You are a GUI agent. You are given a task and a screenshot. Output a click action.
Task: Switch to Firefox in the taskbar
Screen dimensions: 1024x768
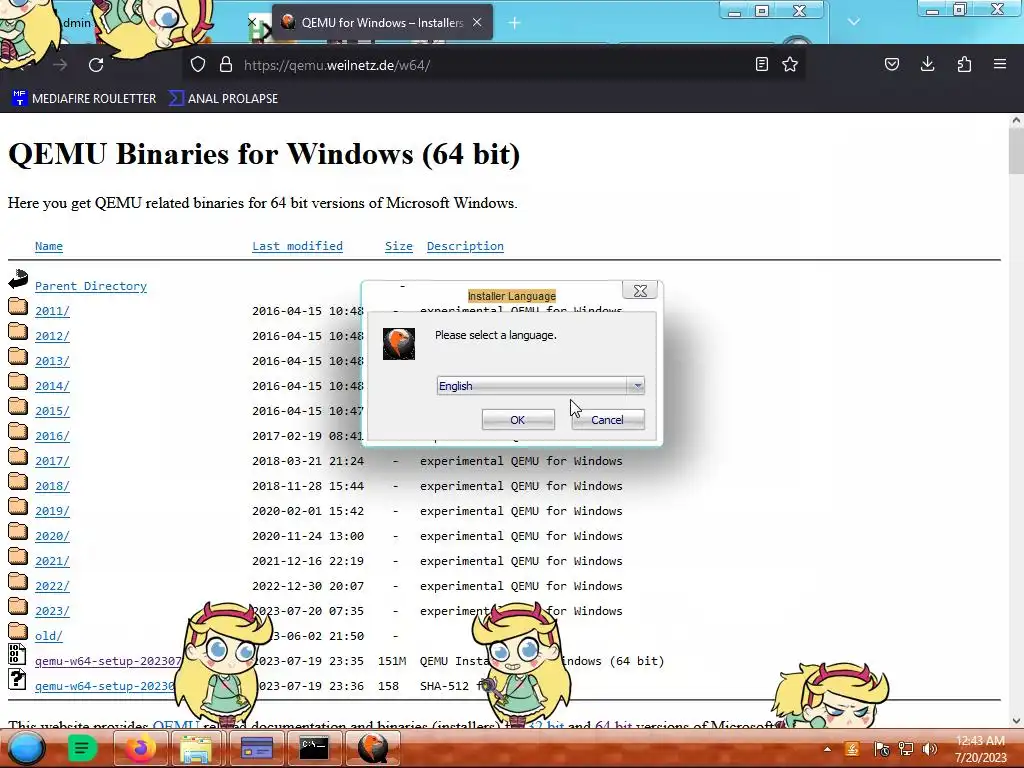coord(140,748)
